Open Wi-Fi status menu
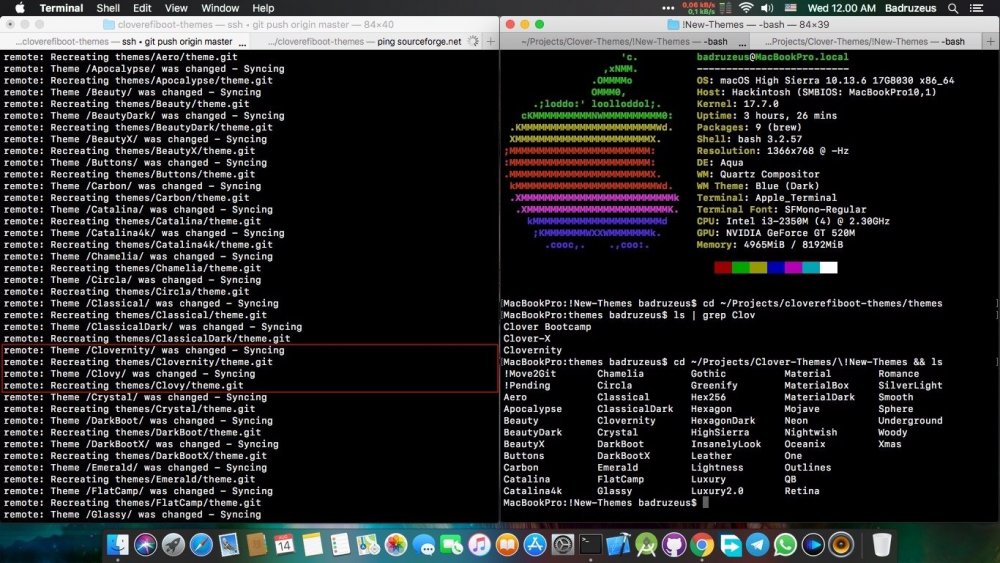This screenshot has height=563, width=1000. click(x=746, y=8)
